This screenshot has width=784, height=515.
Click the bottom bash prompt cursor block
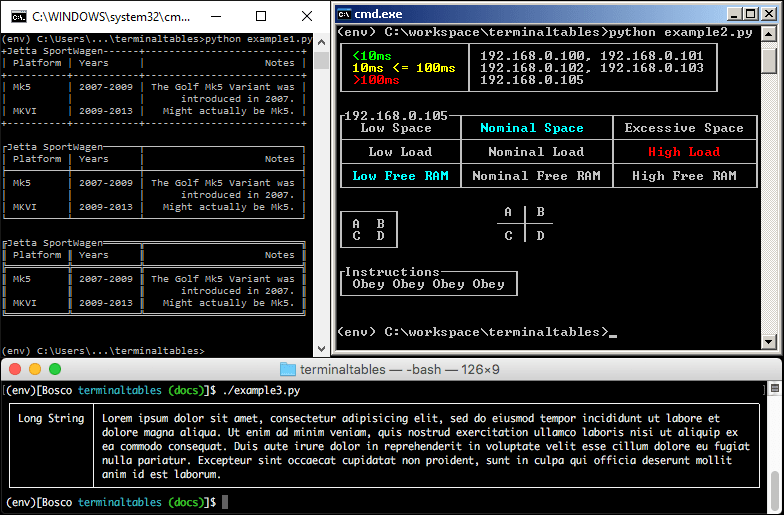pos(225,502)
